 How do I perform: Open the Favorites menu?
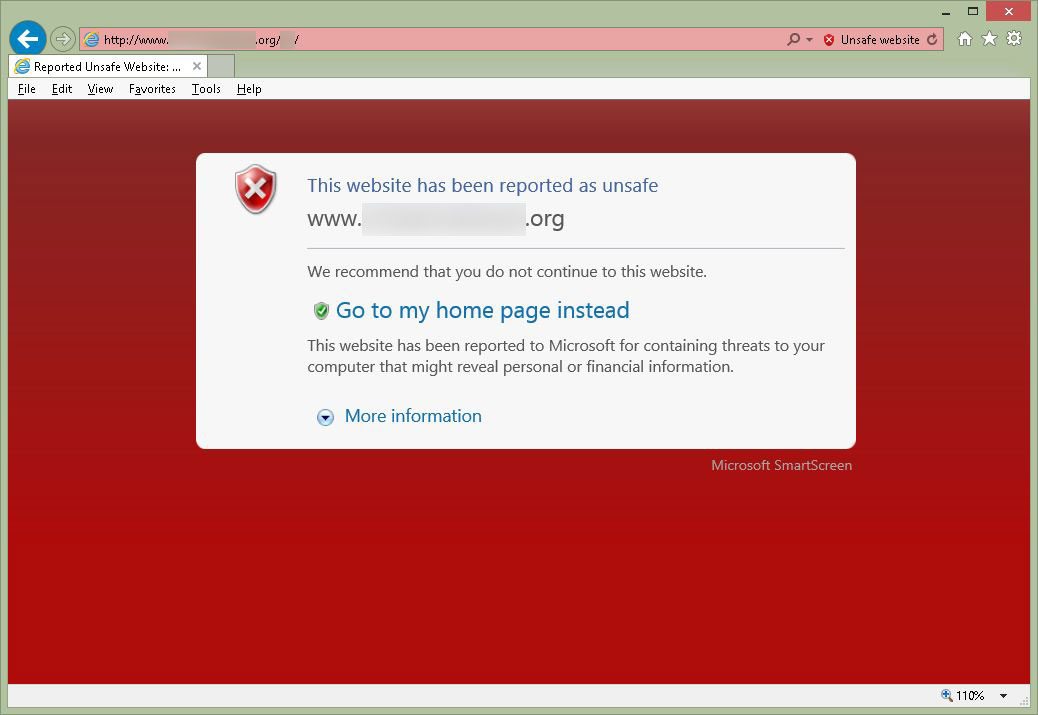pyautogui.click(x=152, y=89)
